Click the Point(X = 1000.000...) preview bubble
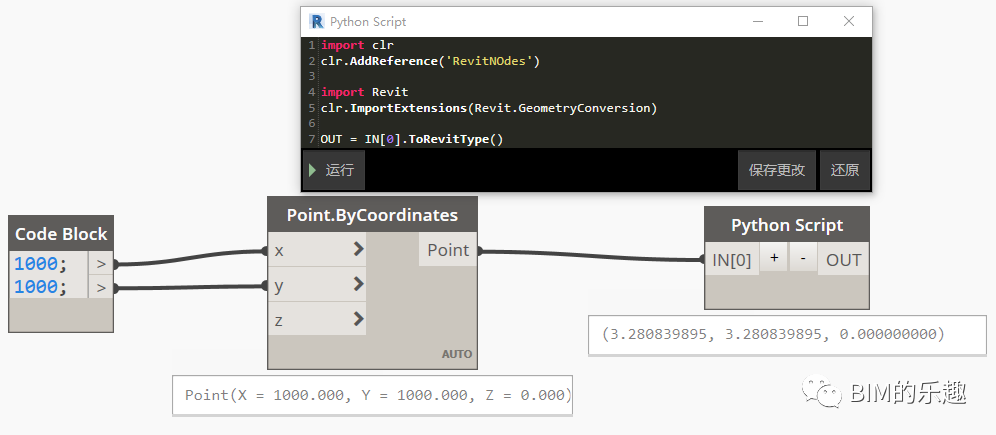Image resolution: width=996 pixels, height=435 pixels. pos(372,395)
